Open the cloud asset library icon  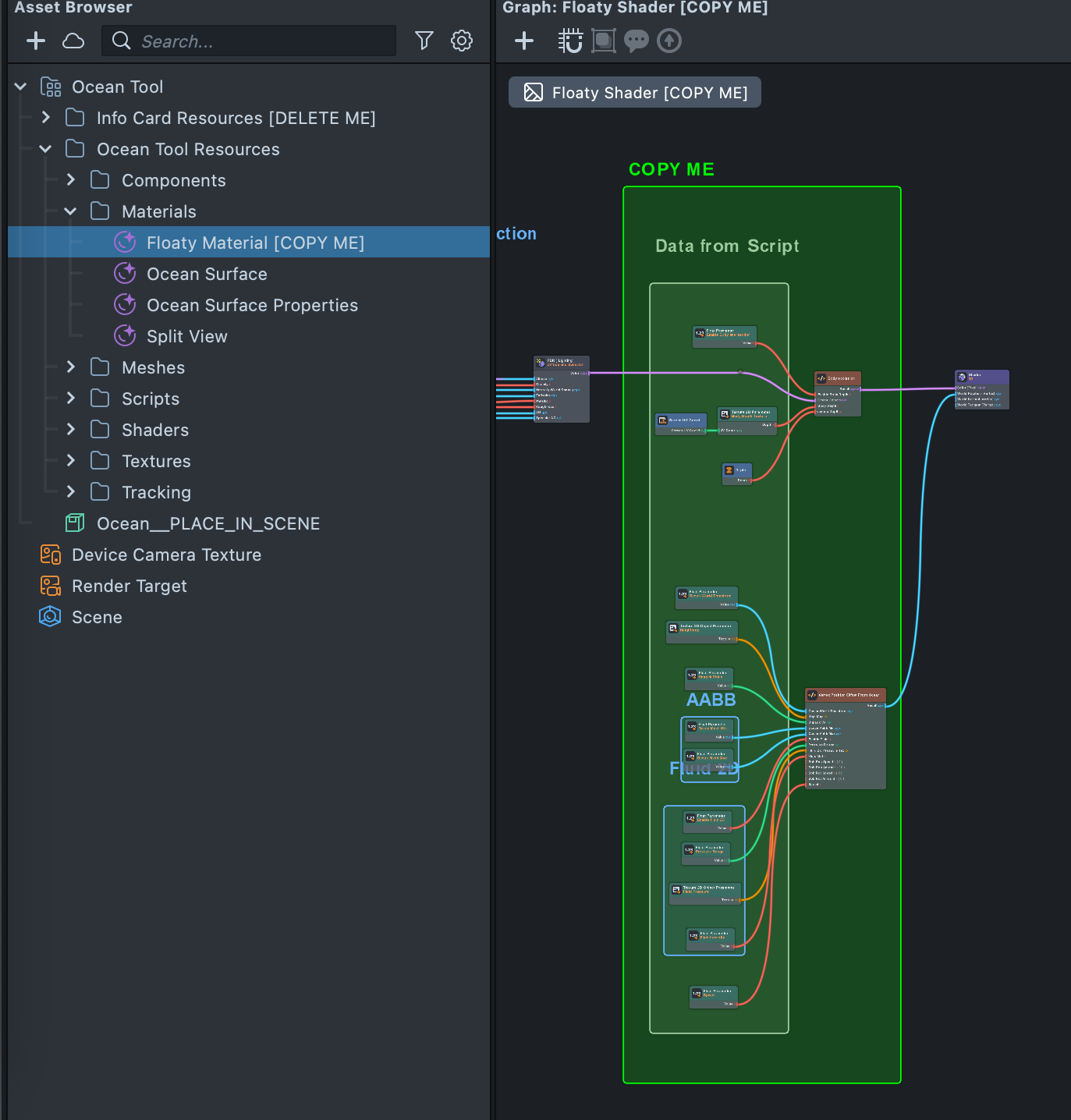coord(73,41)
